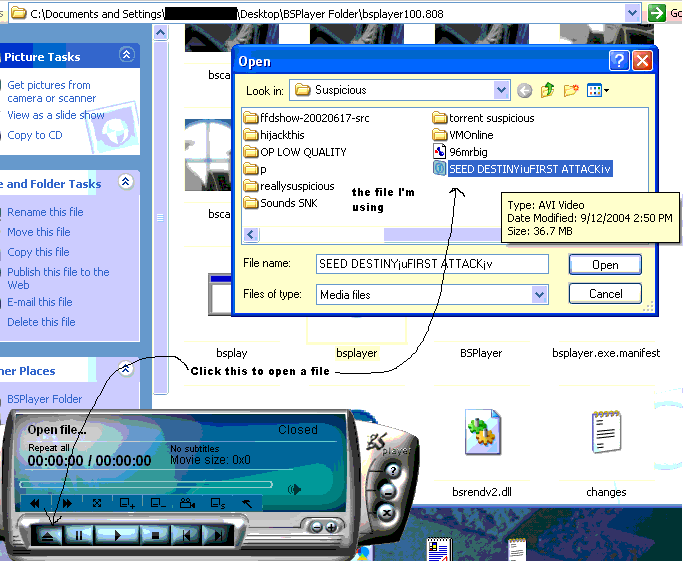Click the dialog help question mark button

[619, 61]
